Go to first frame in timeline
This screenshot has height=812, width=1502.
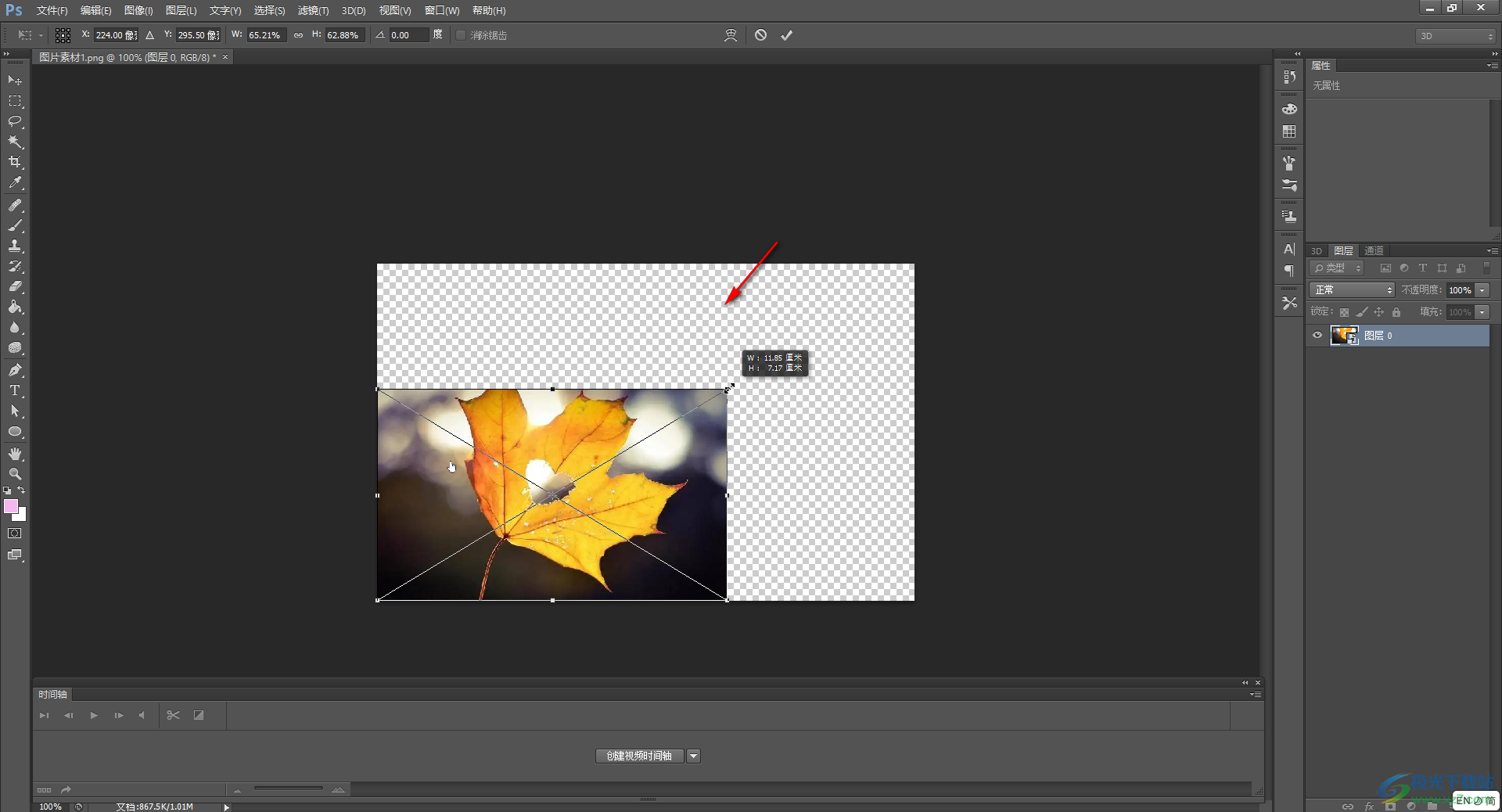click(x=44, y=715)
